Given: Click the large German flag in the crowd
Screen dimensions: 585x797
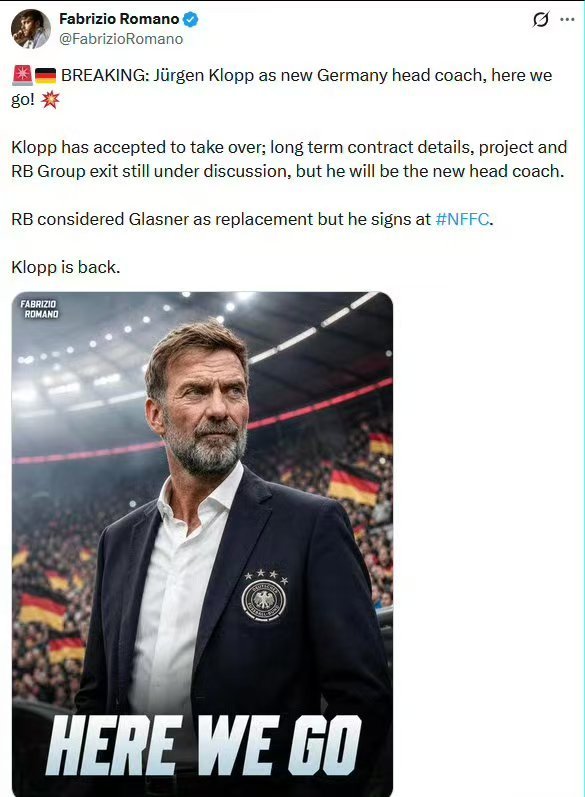Looking at the screenshot, I should 353,484.
